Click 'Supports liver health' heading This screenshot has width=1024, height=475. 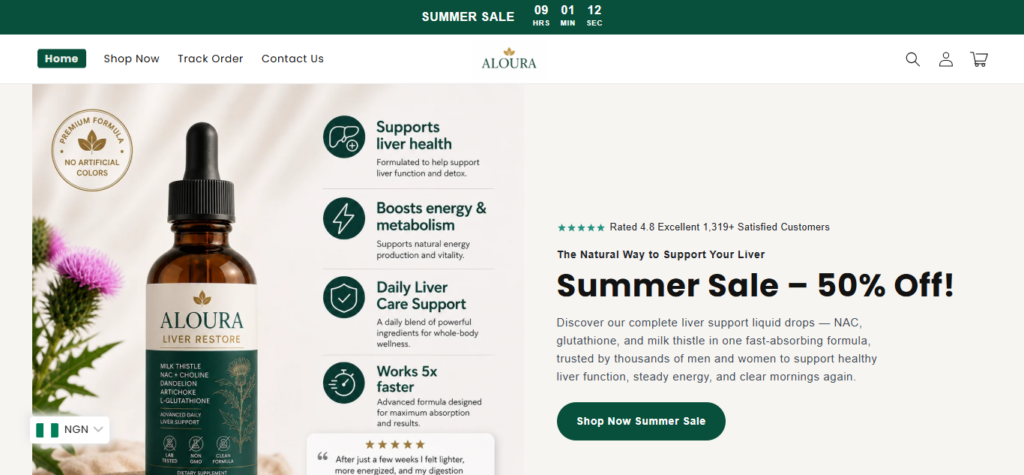coord(414,135)
